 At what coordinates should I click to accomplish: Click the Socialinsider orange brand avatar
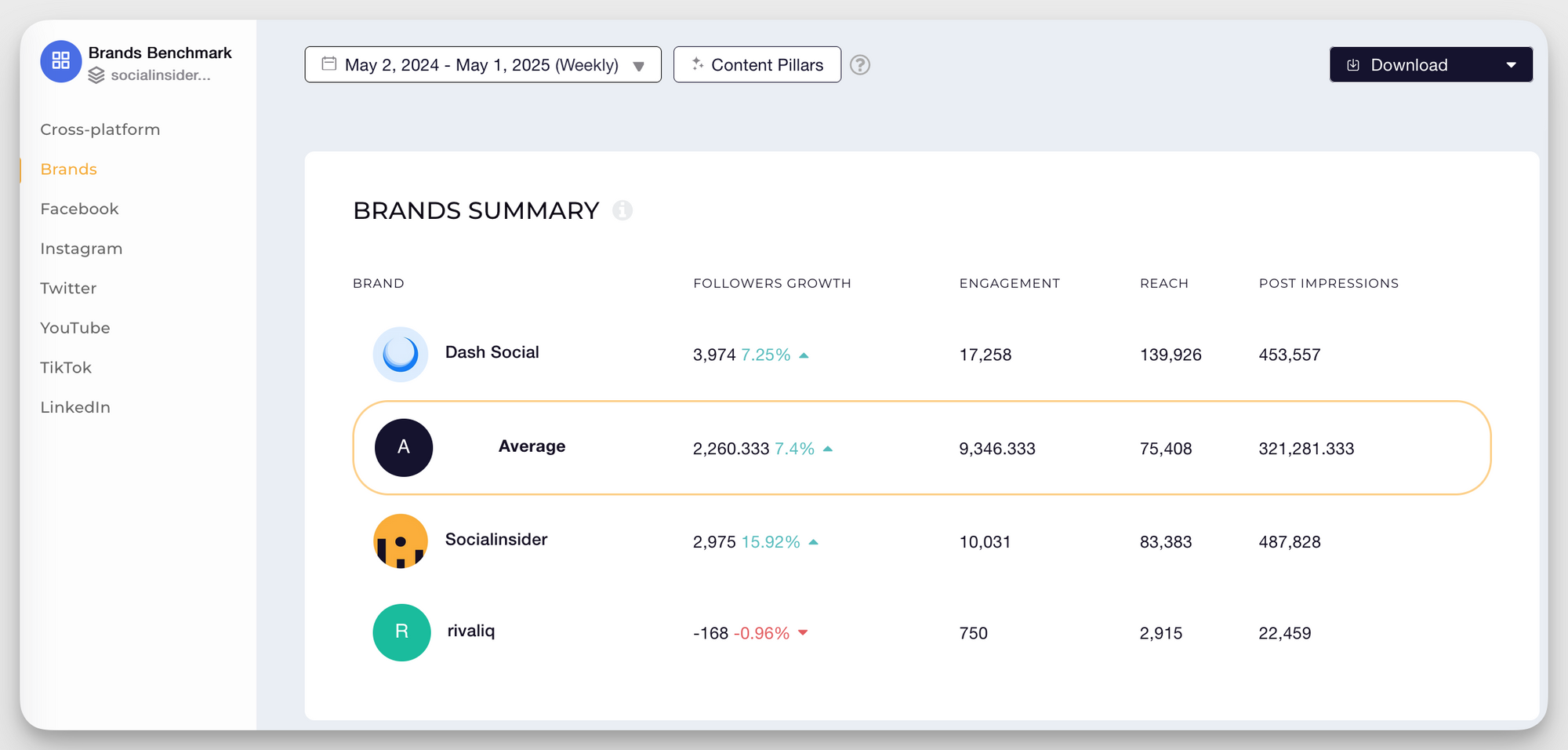coord(401,541)
